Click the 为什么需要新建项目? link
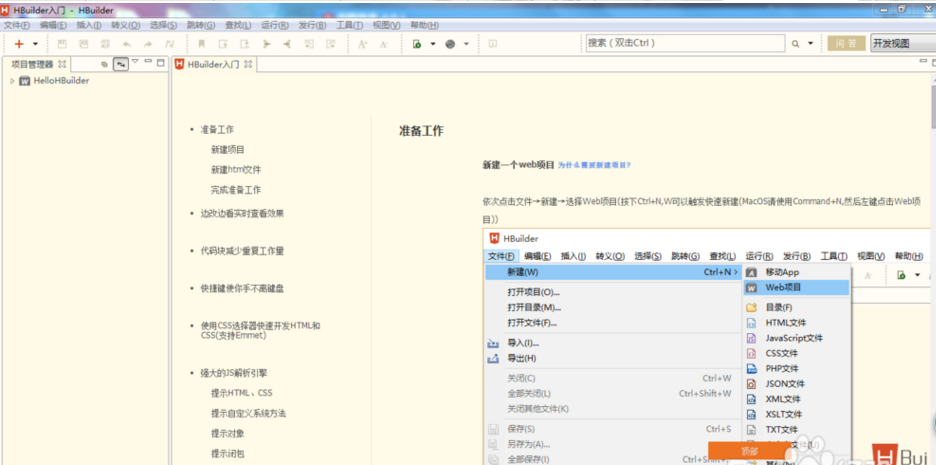Image resolution: width=936 pixels, height=465 pixels. [x=594, y=165]
